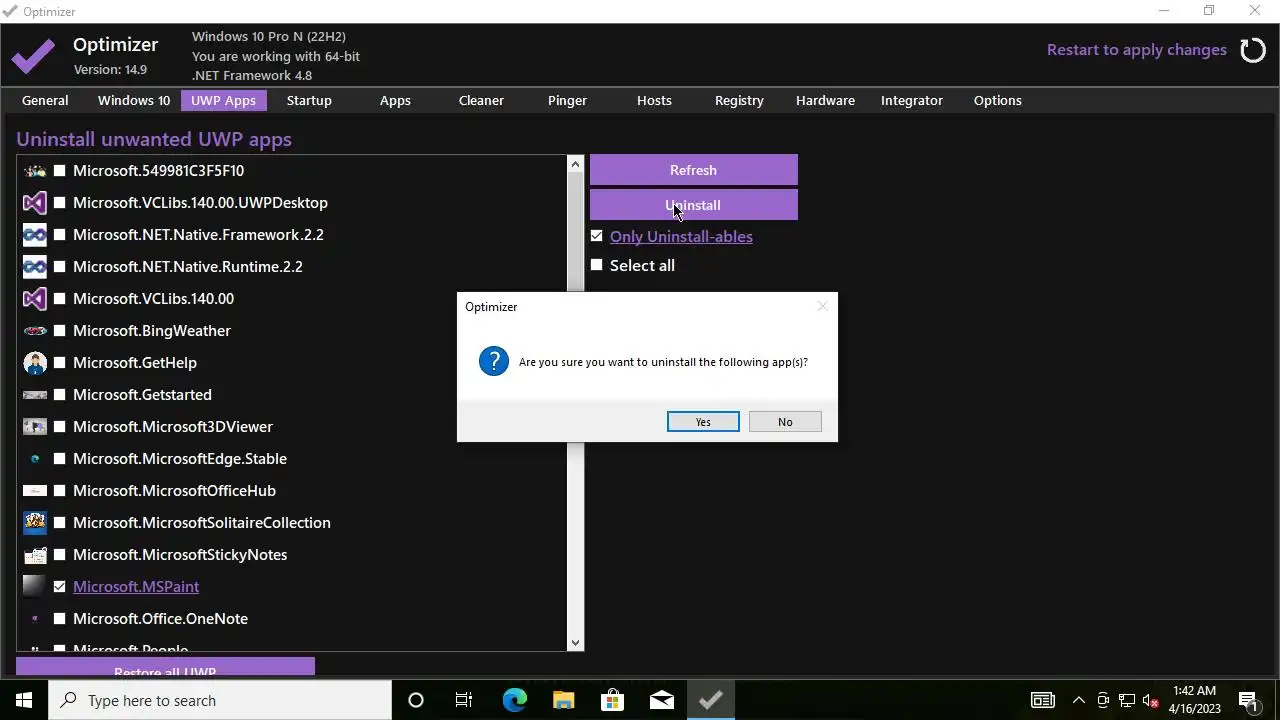Viewport: 1280px width, 720px height.
Task: Uncheck the Microsoft.MSPaint checkbox
Action: pos(60,587)
